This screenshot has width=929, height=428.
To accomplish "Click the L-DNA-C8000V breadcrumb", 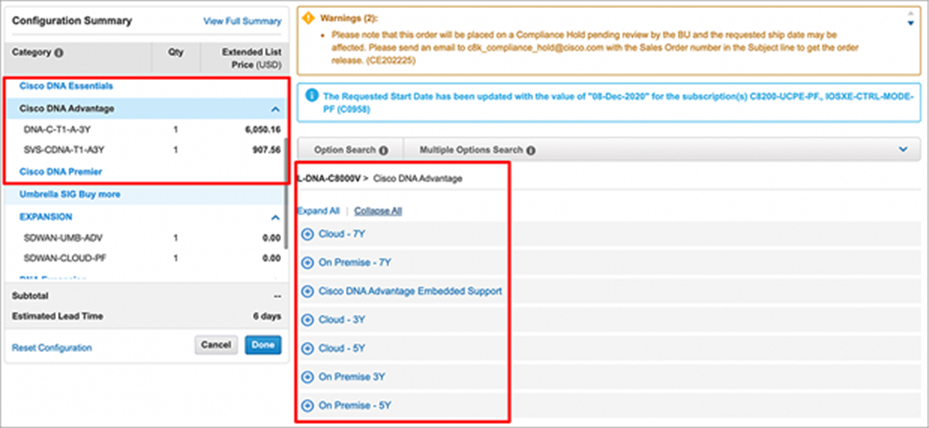I will [329, 179].
